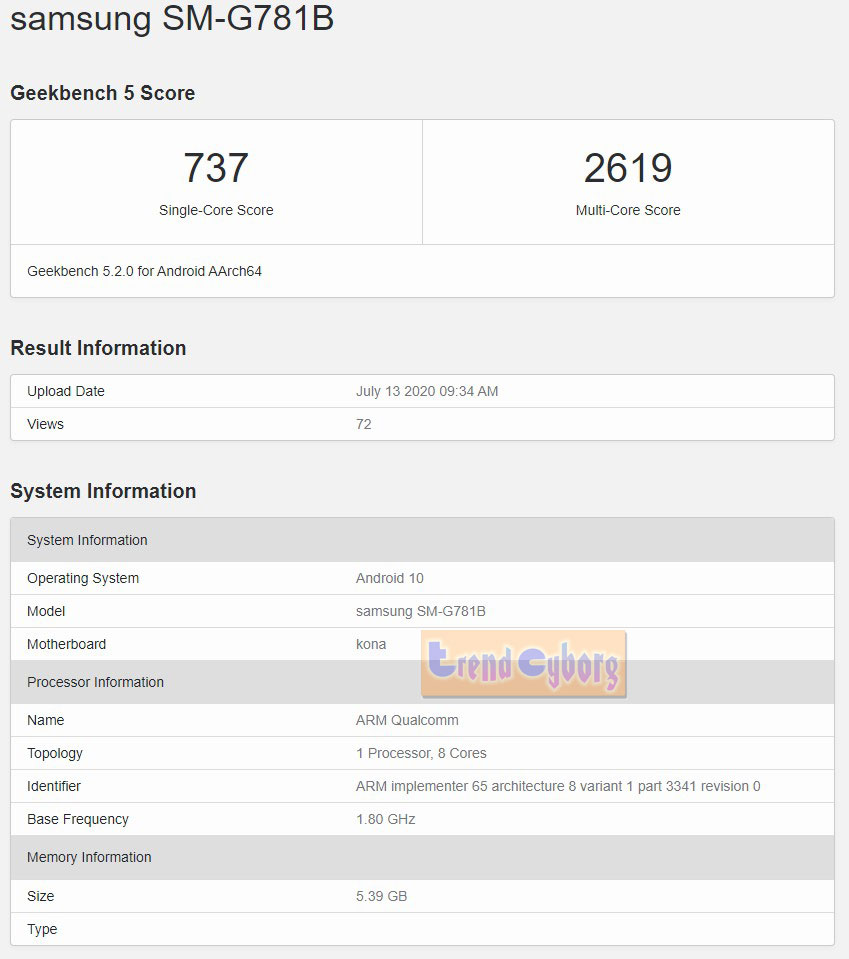849x959 pixels.
Task: Select the Result Information heading
Action: [98, 348]
